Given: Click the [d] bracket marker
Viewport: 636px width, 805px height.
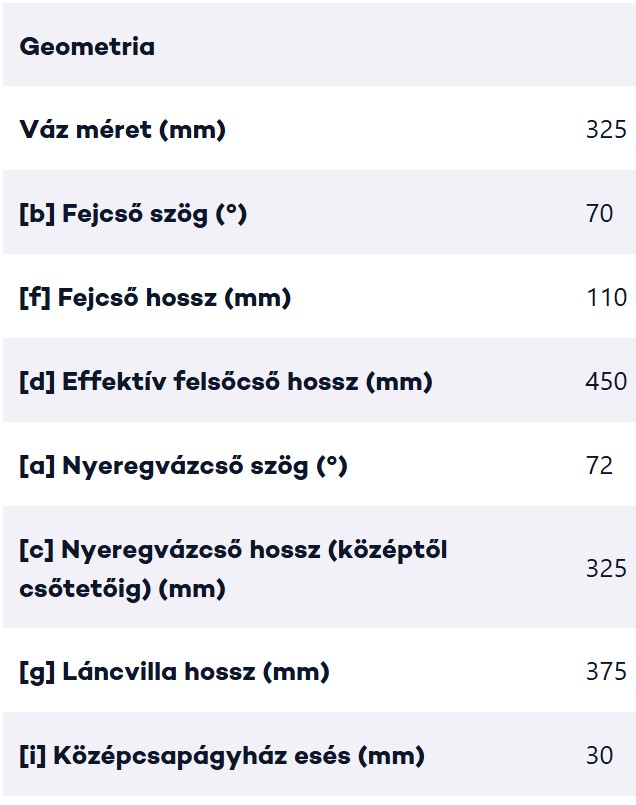Looking at the screenshot, I should click(37, 382).
